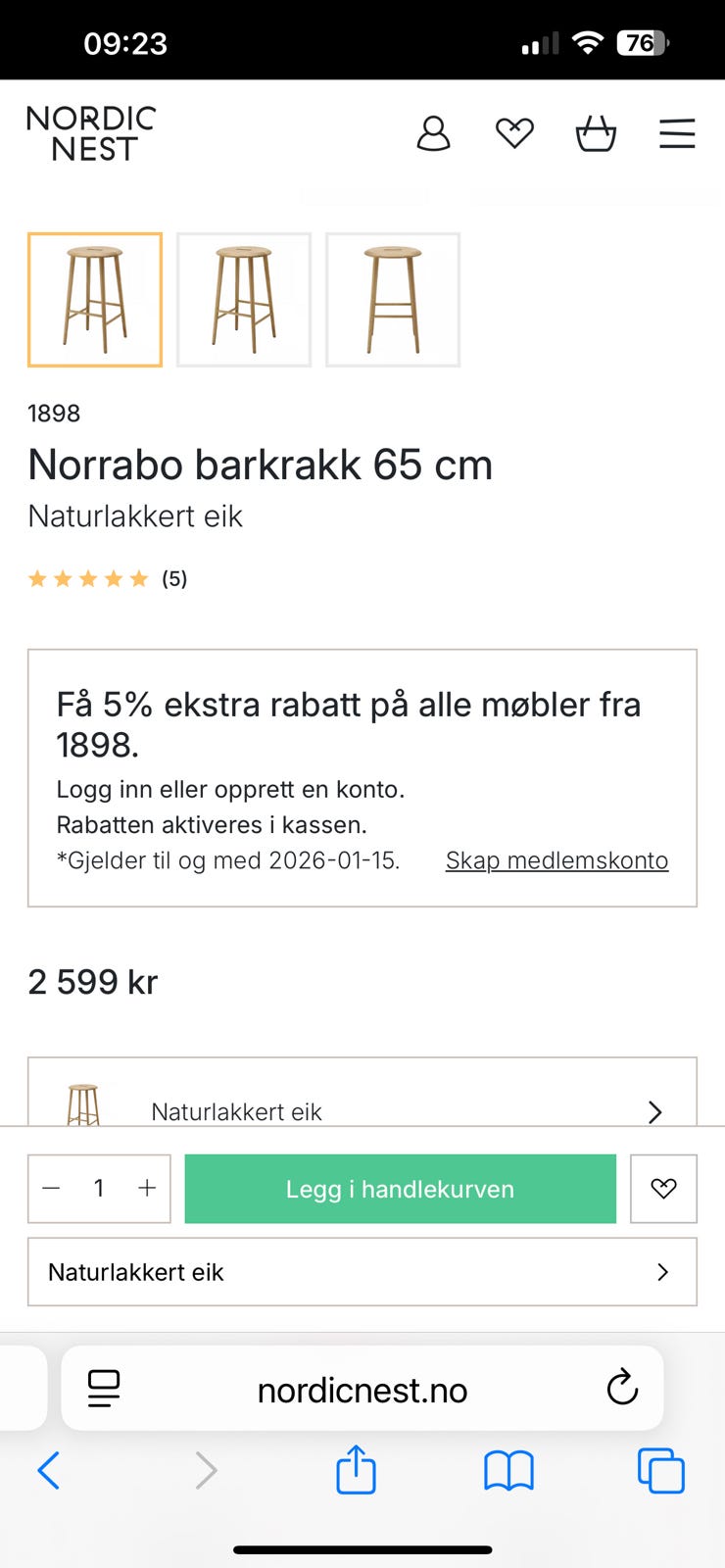Go back to previous page
Image resolution: width=725 pixels, height=1568 pixels.
(49, 1470)
